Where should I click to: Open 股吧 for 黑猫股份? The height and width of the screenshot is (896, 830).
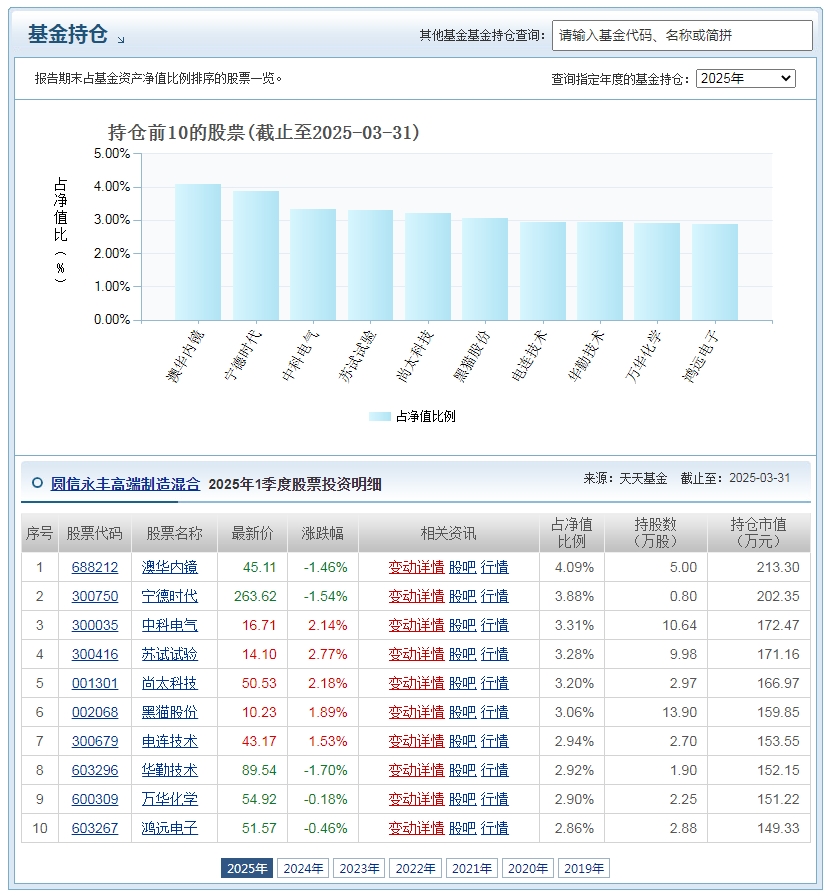click(x=462, y=713)
